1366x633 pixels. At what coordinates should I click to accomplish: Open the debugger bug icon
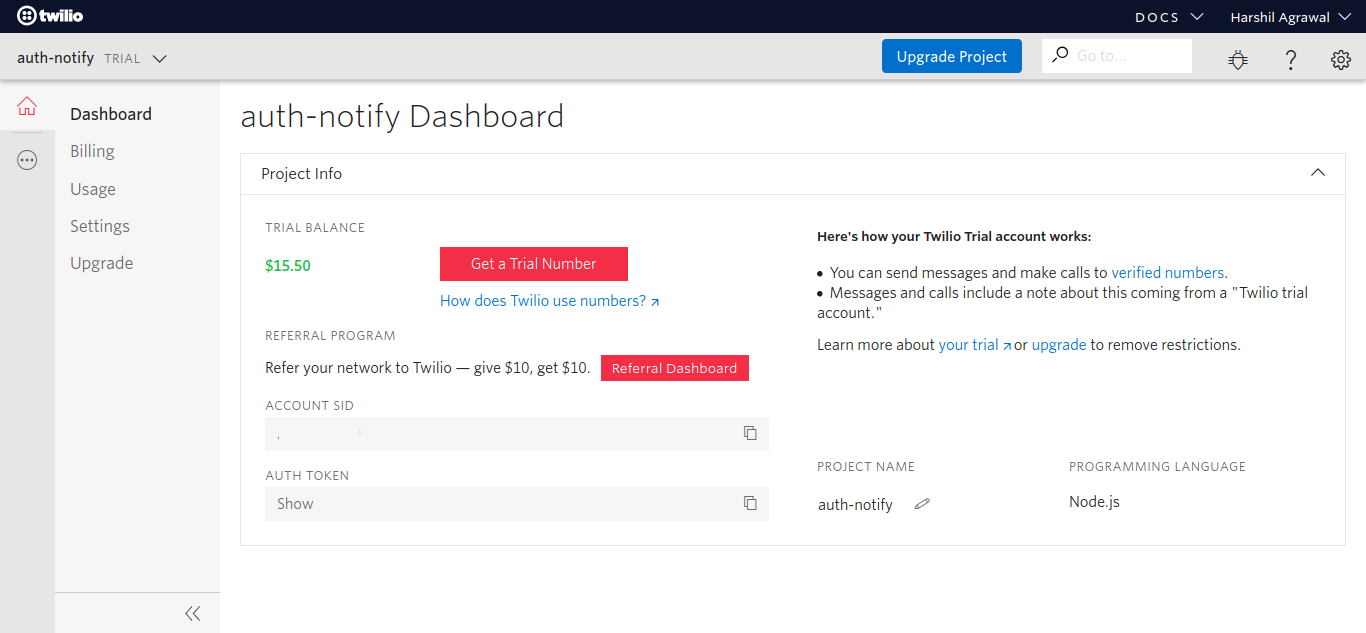(x=1238, y=60)
